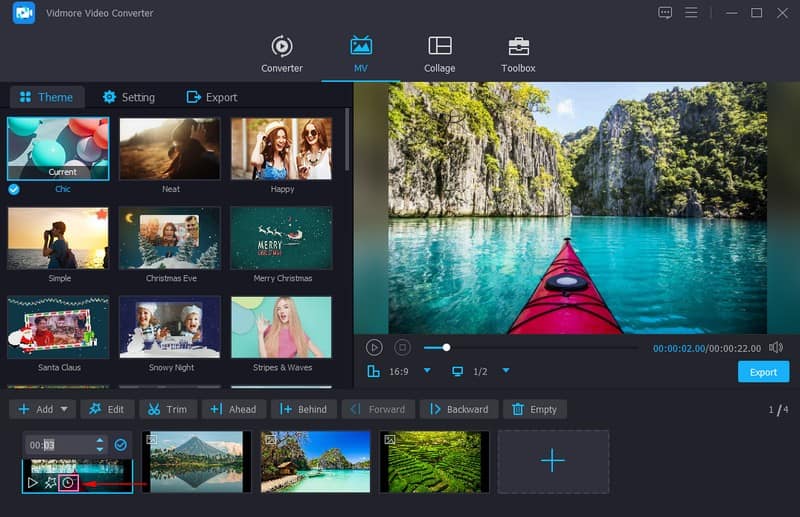
Task: Open the 1/2 screen display dropdown
Action: (506, 371)
